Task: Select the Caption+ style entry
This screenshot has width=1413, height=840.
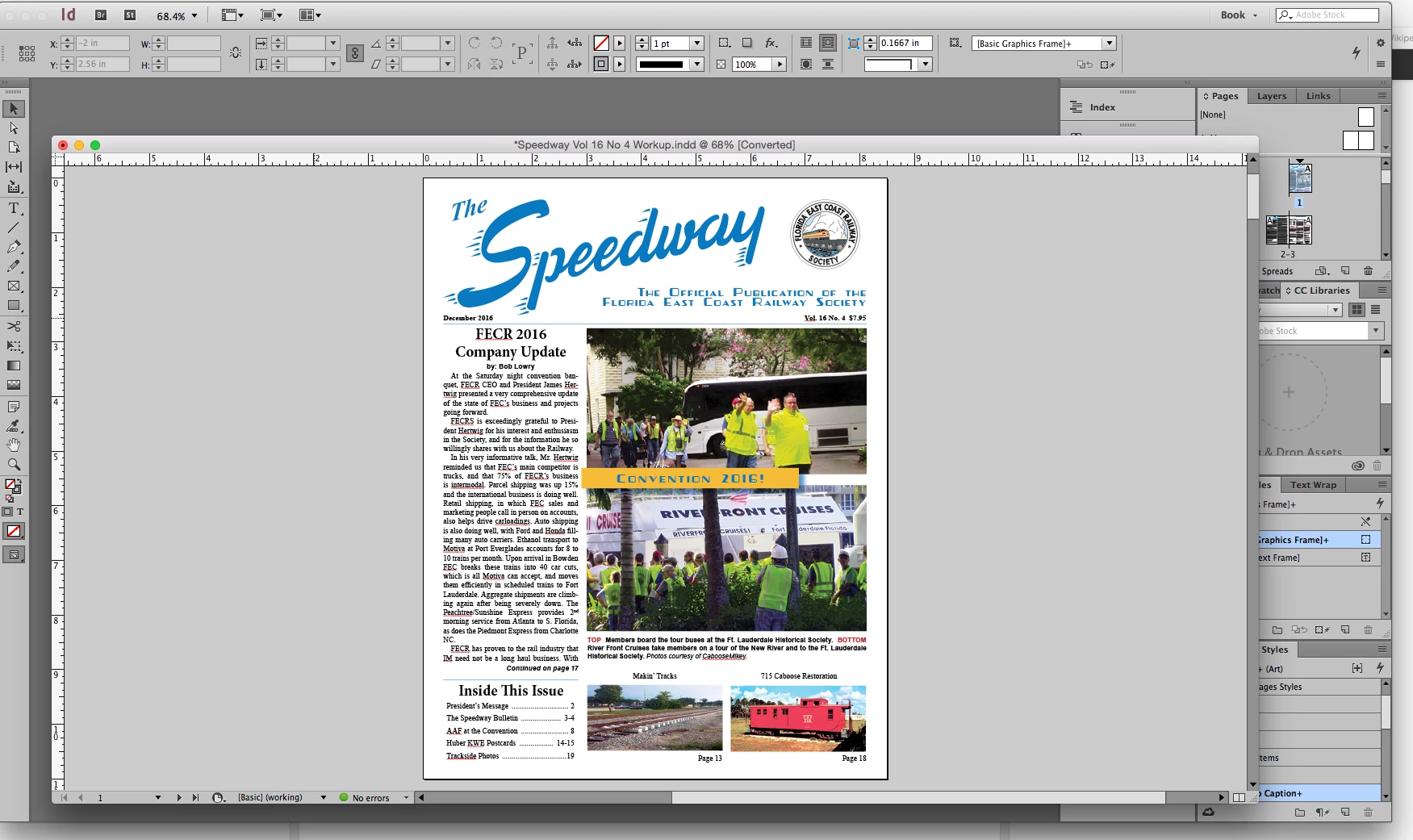Action: [x=1319, y=793]
